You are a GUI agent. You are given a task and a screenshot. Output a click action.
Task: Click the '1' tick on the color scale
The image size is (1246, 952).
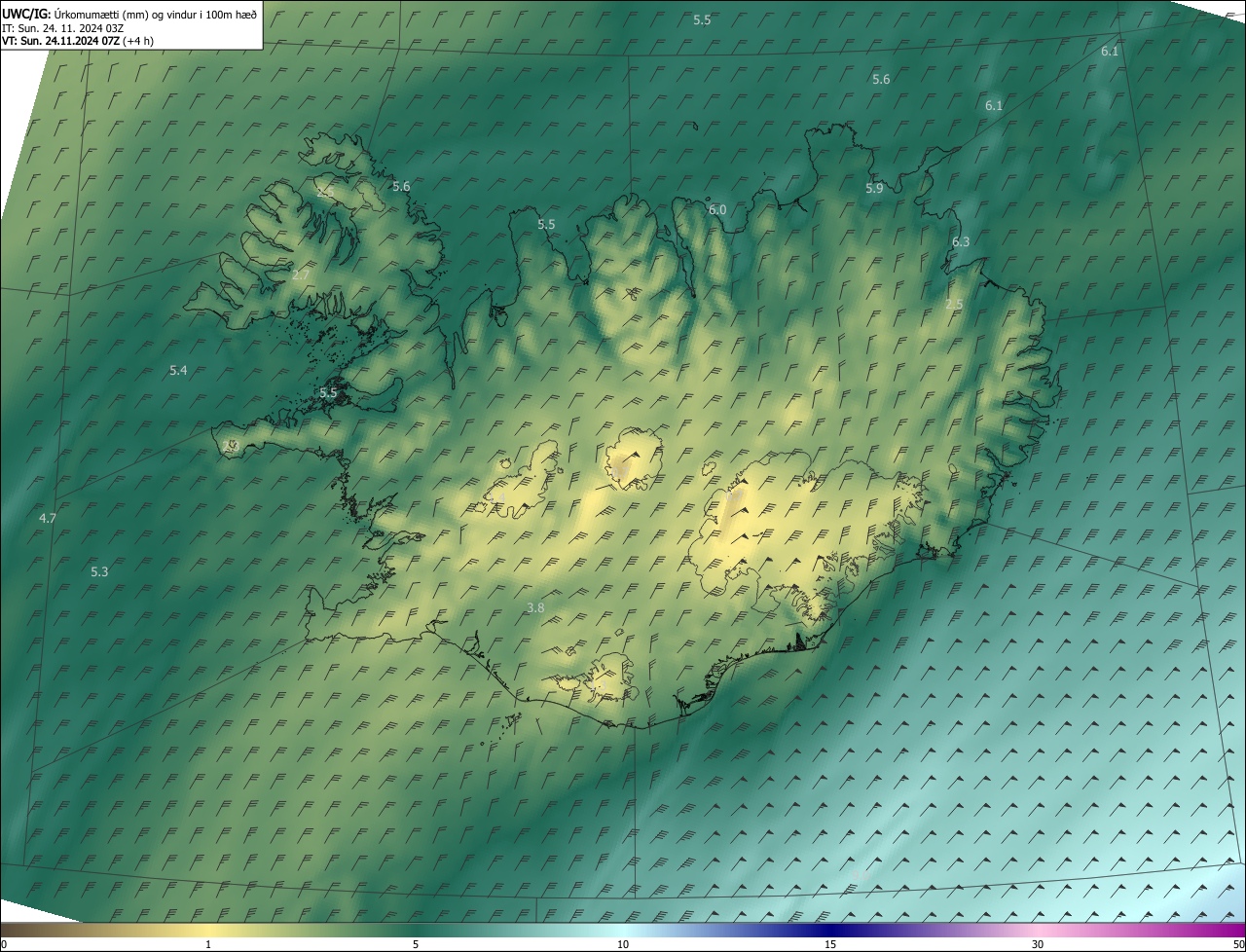click(208, 944)
